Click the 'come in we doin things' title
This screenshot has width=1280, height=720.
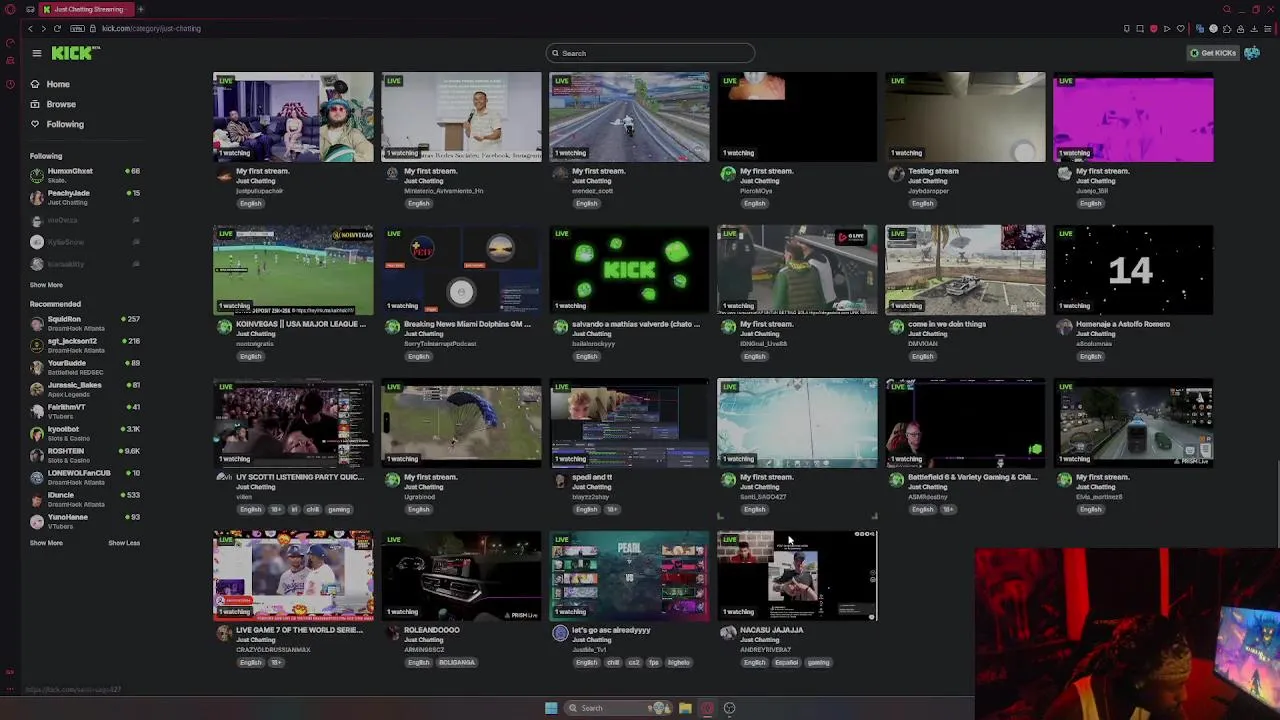[x=946, y=324]
